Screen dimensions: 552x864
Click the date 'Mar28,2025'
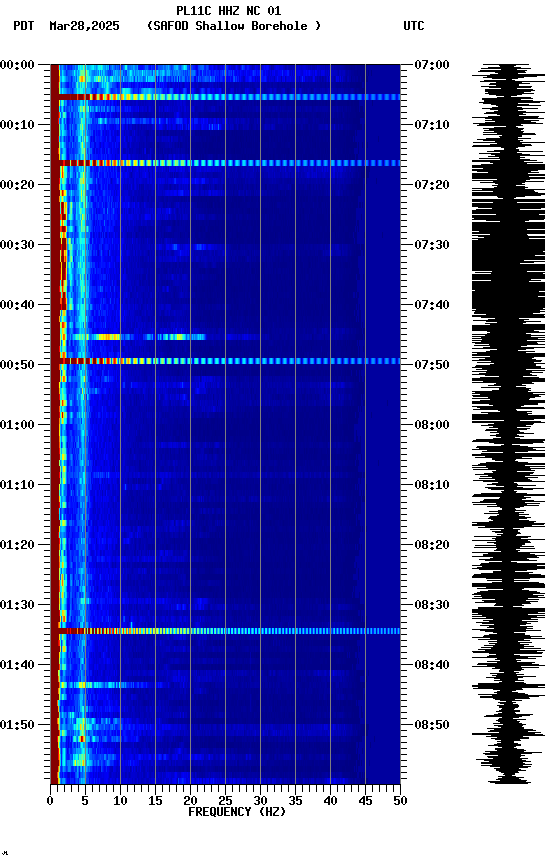84,26
